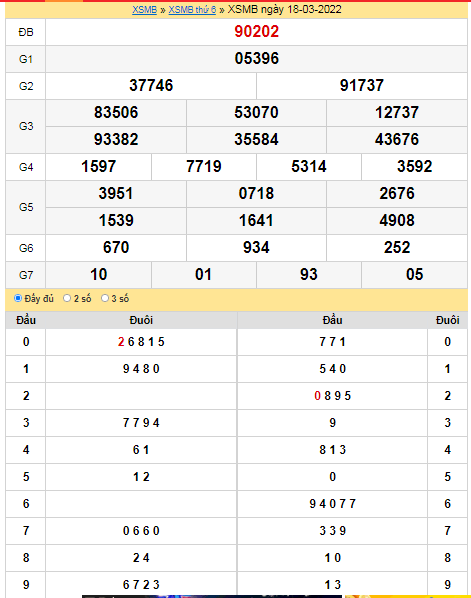
Task: Click the G5 row label
Action: 26,207
